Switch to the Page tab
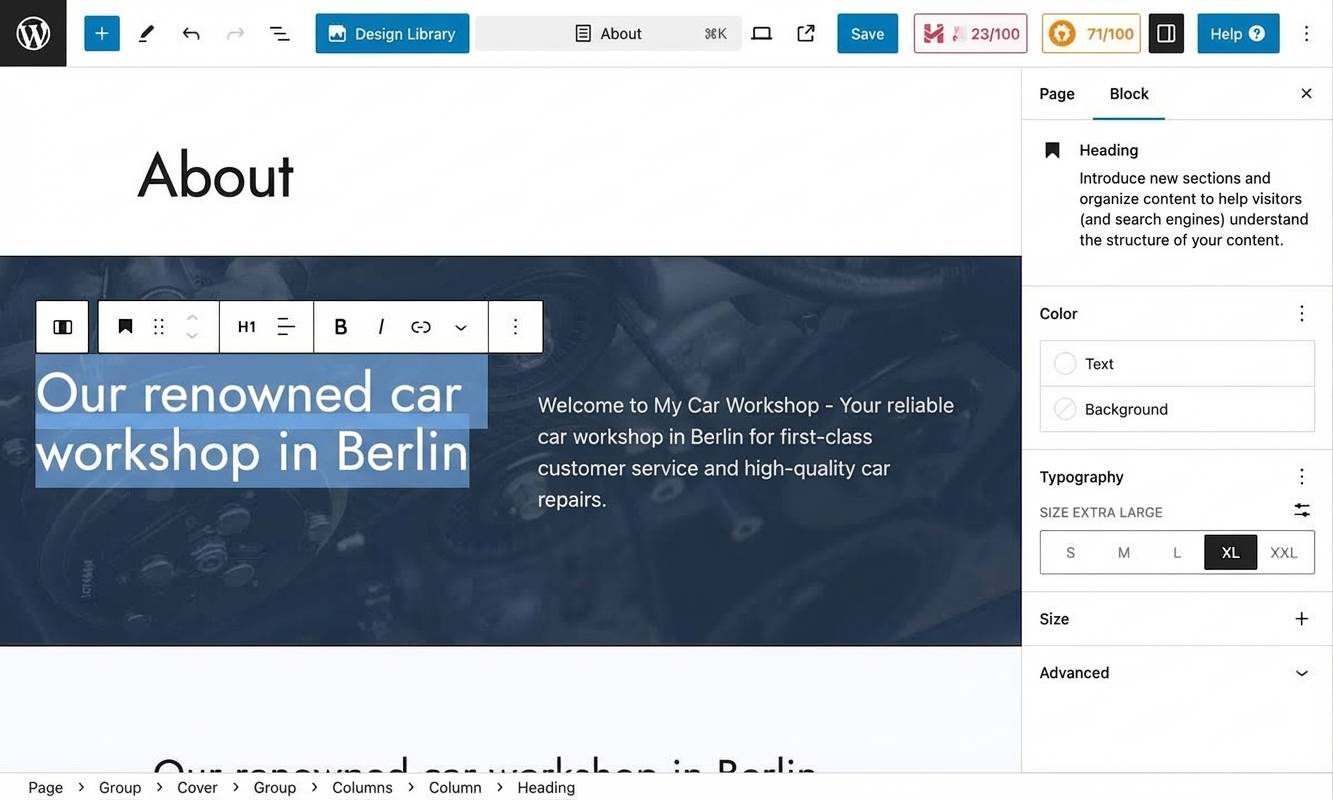 pos(1056,93)
